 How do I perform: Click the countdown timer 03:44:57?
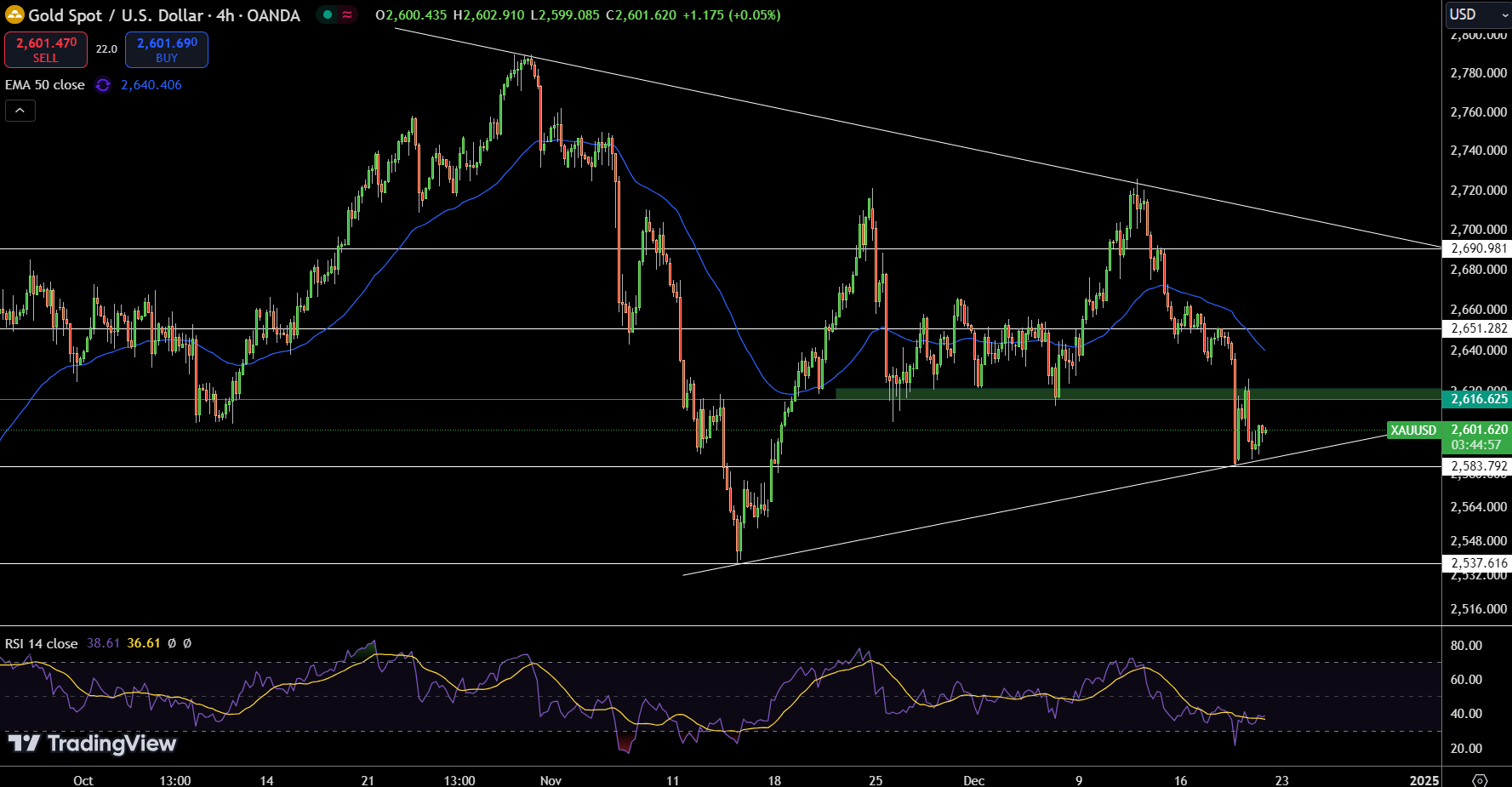tap(1476, 445)
